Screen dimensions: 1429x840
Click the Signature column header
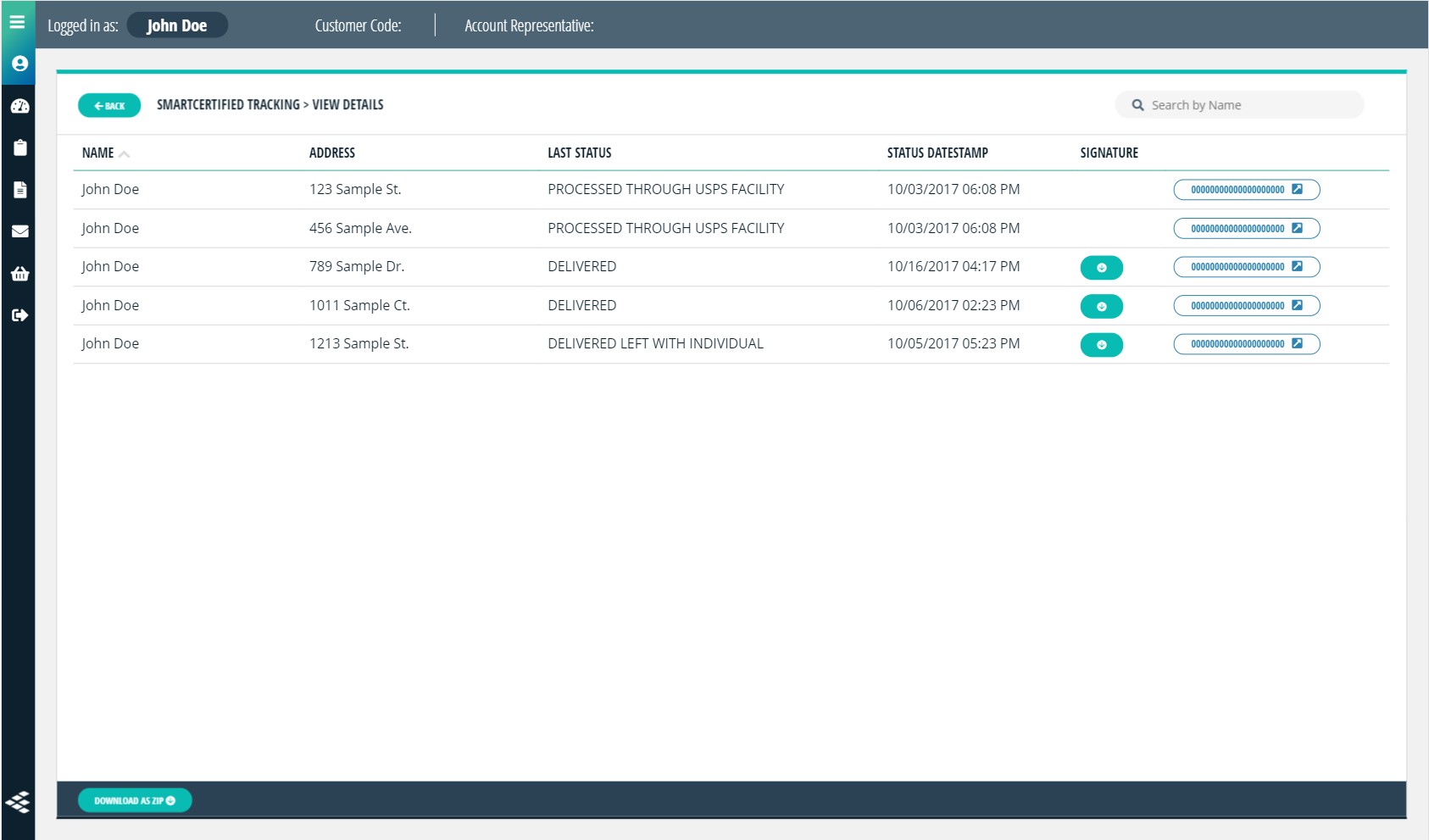(x=1109, y=153)
